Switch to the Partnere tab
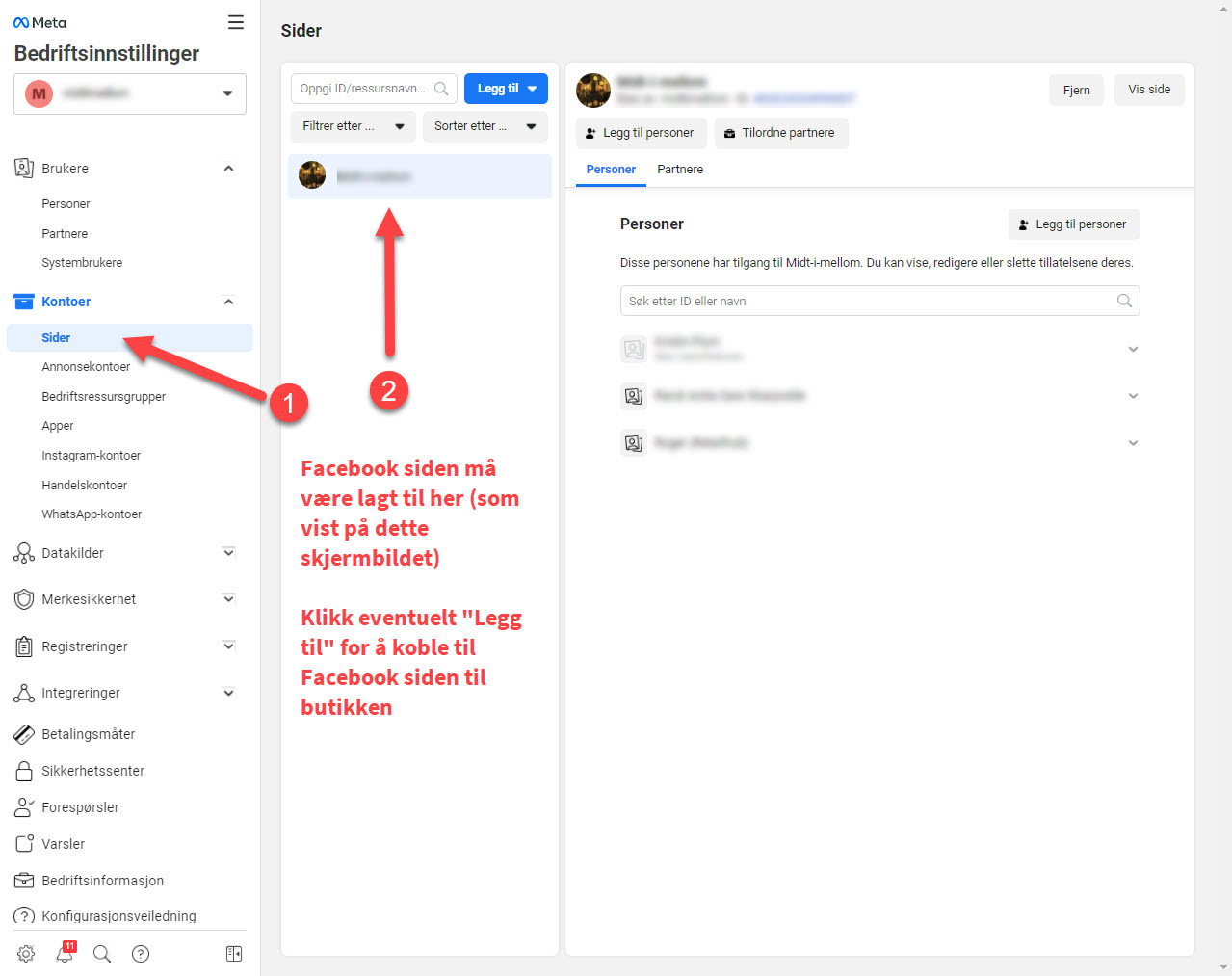The width and height of the screenshot is (1232, 976). (x=680, y=170)
